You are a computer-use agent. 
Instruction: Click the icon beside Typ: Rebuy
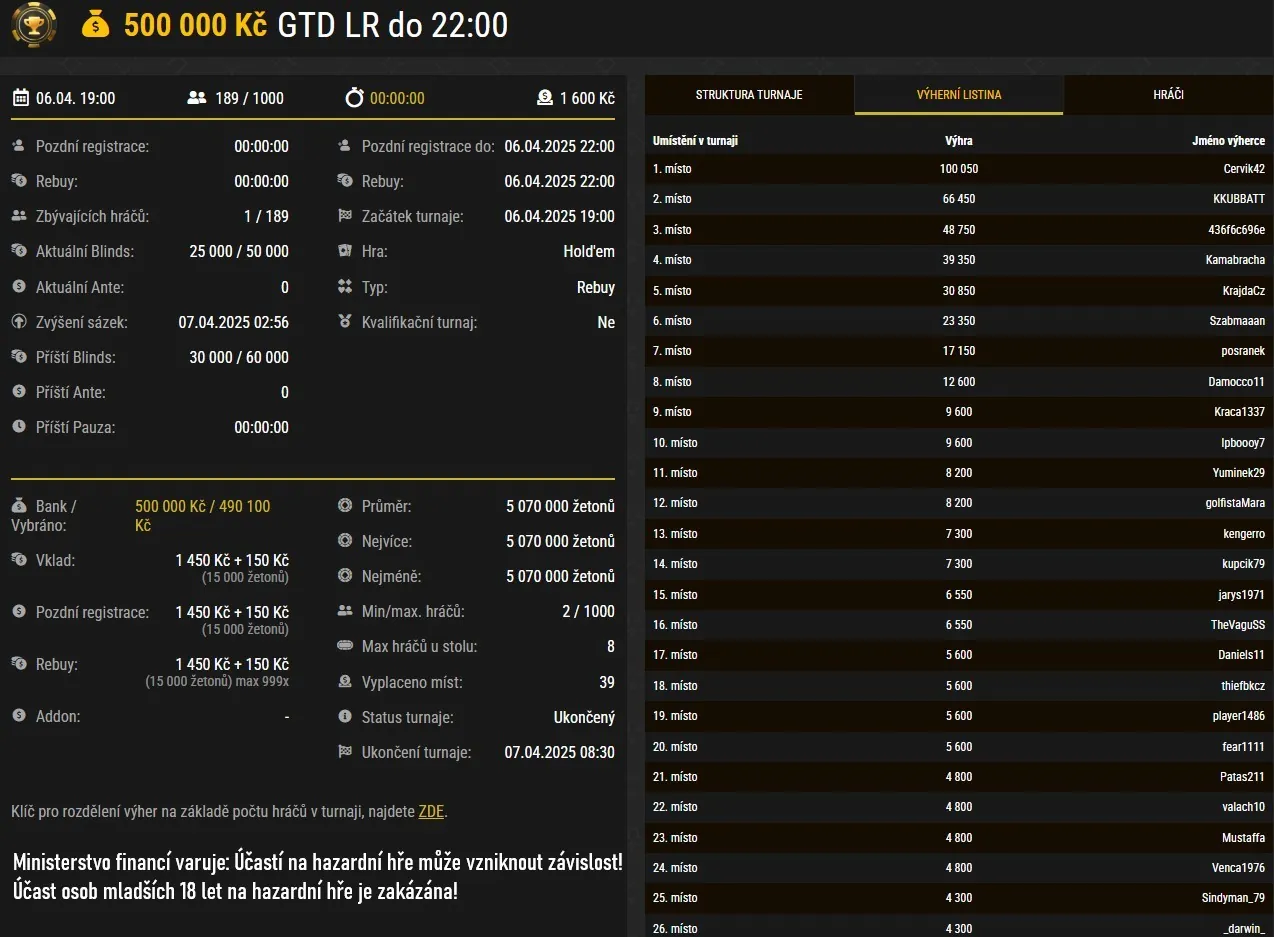347,287
